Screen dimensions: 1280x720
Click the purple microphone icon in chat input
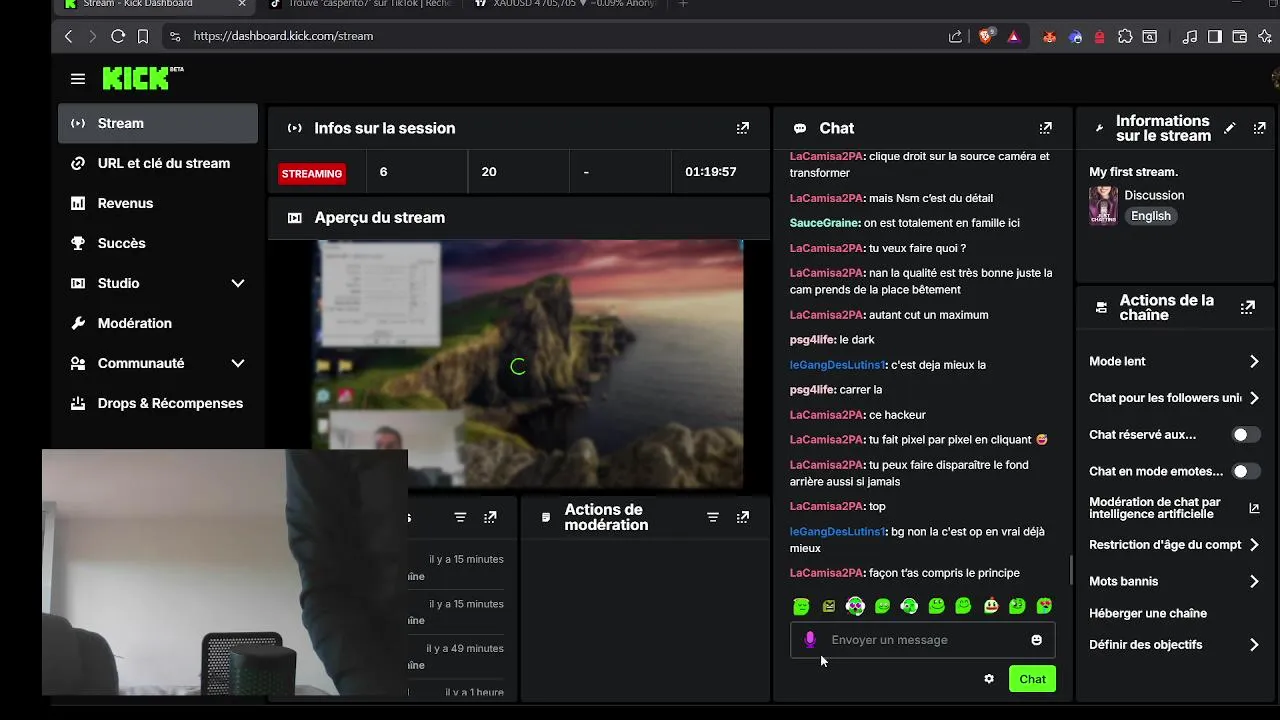[810, 640]
